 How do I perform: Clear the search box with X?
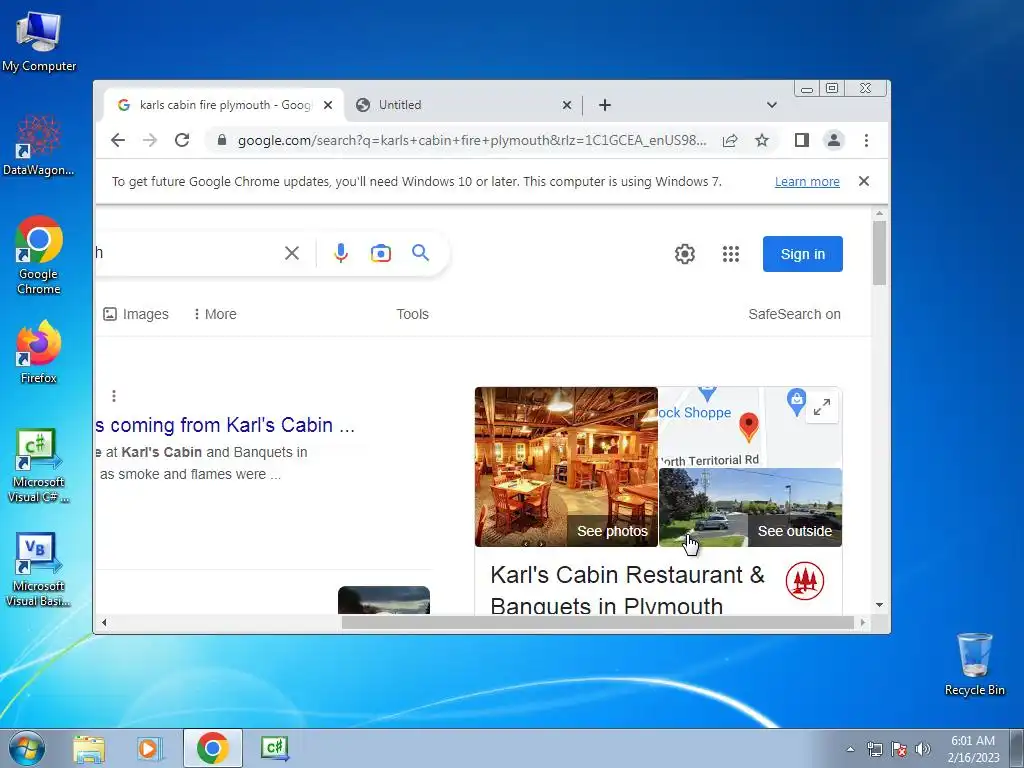pyautogui.click(x=292, y=253)
